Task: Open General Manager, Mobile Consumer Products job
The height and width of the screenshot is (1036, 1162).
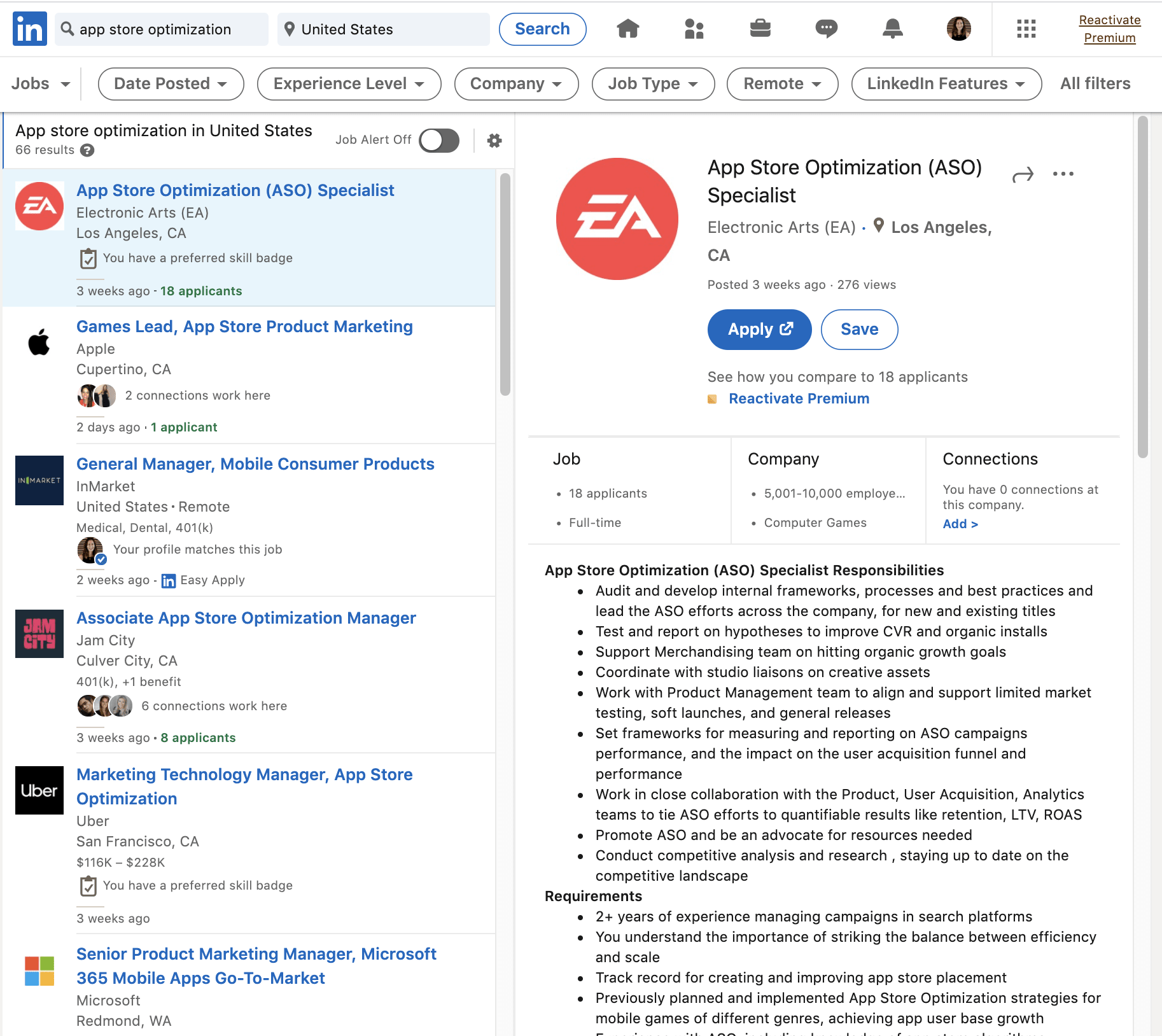Action: click(x=255, y=465)
